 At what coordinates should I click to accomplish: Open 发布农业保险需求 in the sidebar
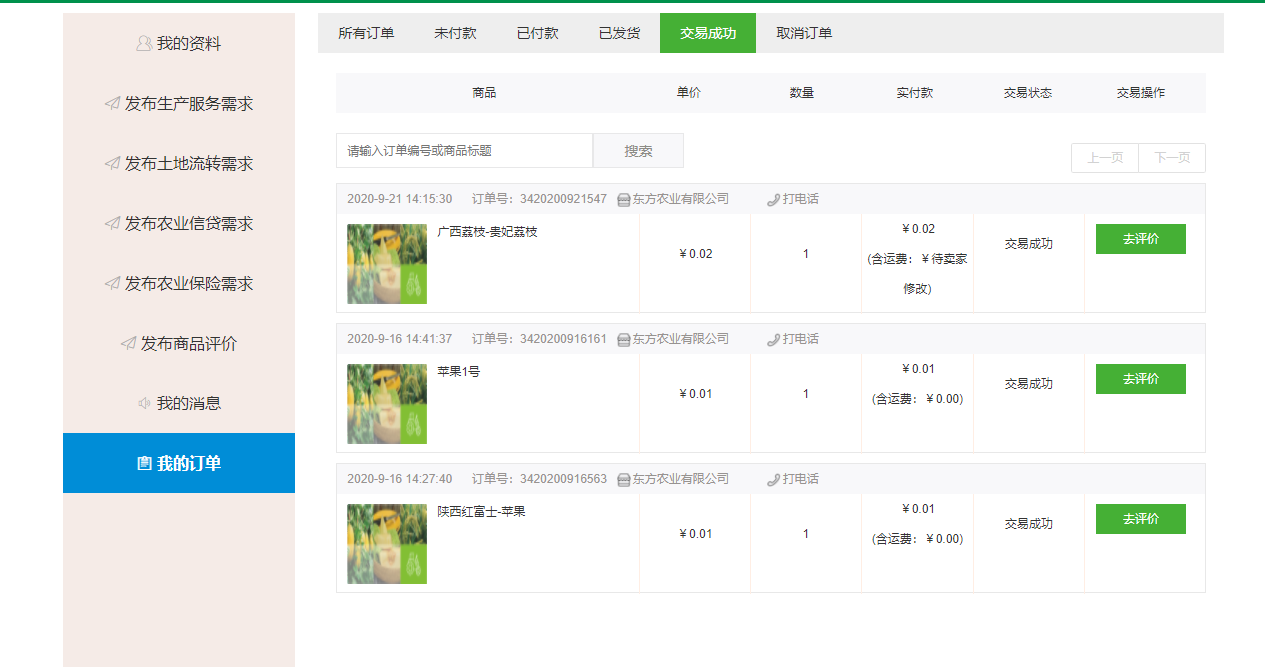pos(188,284)
